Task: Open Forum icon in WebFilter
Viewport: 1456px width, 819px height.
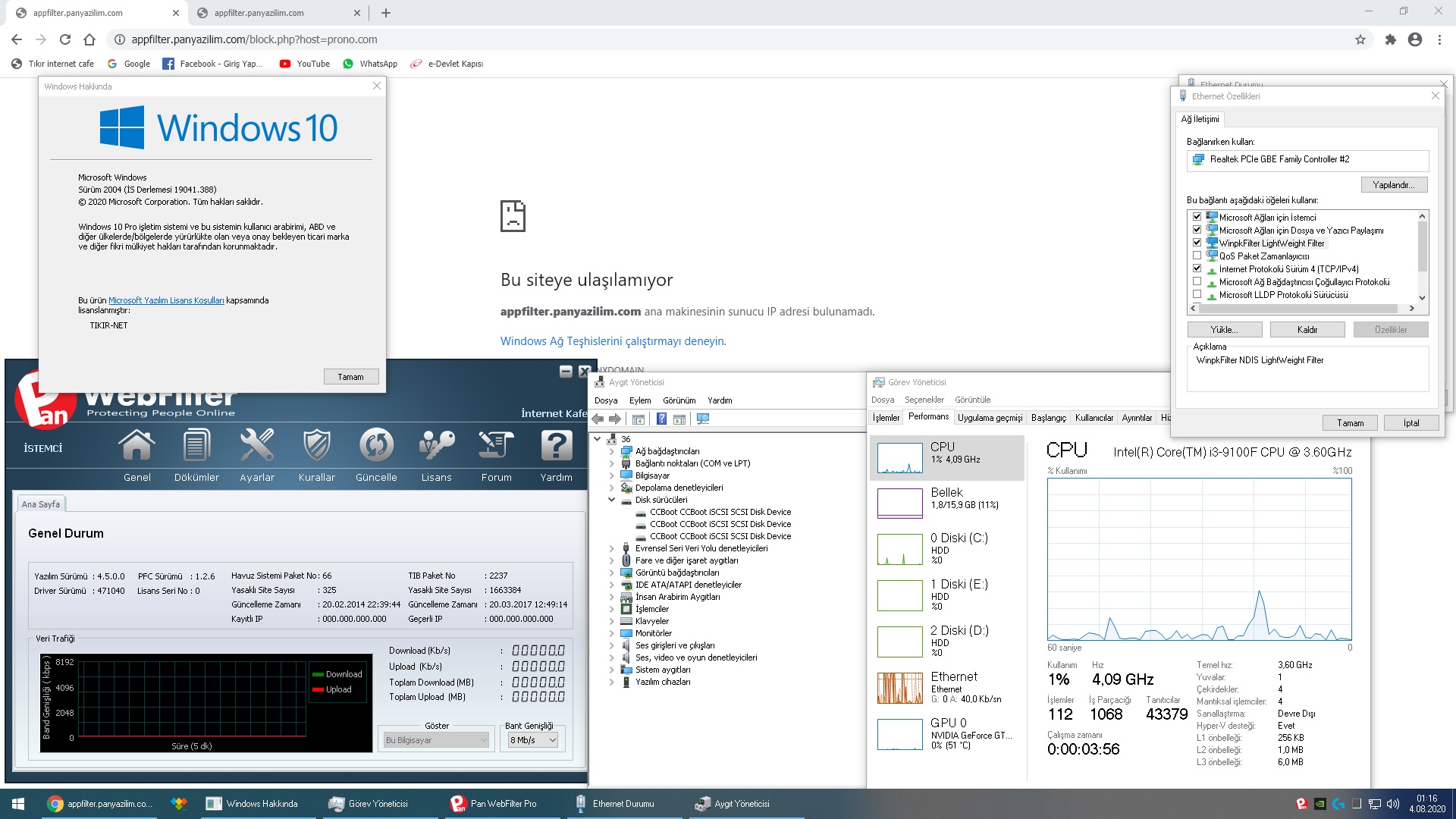Action: 496,446
